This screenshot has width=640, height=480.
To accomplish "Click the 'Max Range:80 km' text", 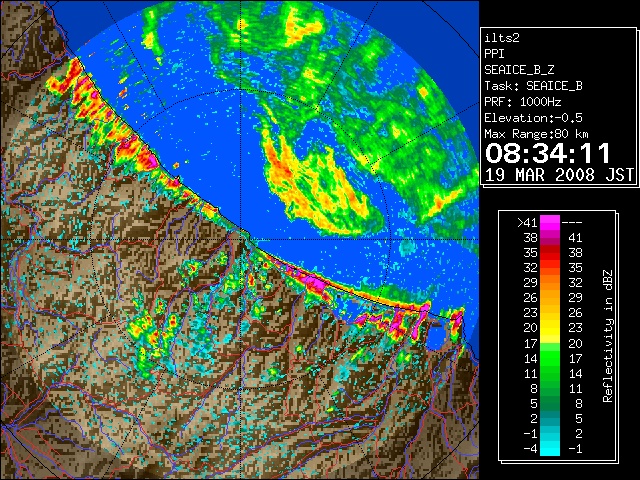I will pos(537,134).
